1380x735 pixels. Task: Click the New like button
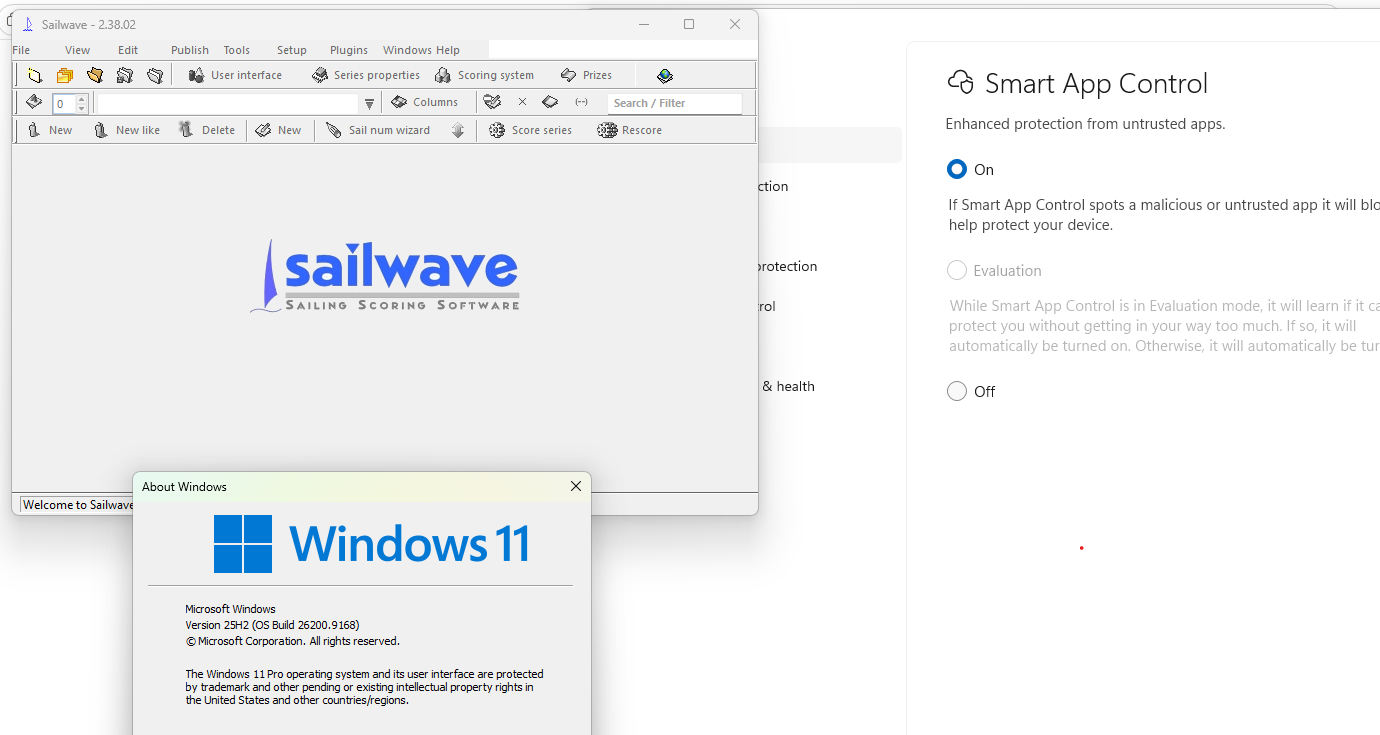click(x=127, y=130)
